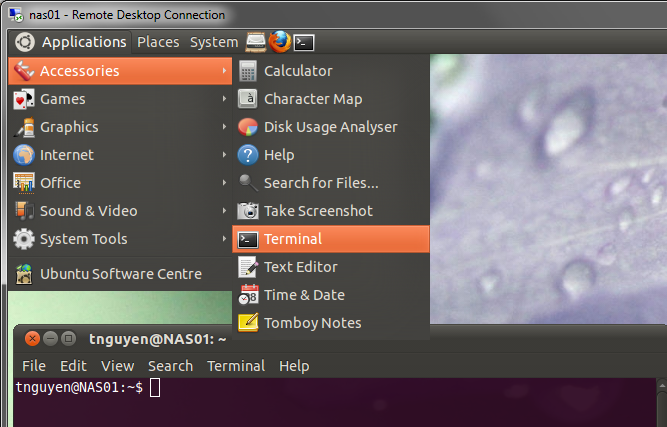667x427 pixels.
Task: Click the Ubuntu Software Centre icon
Action: (24, 274)
